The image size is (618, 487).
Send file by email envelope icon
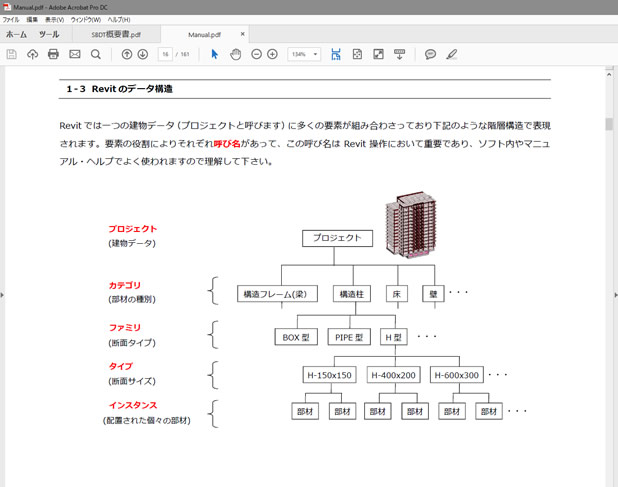tap(74, 54)
